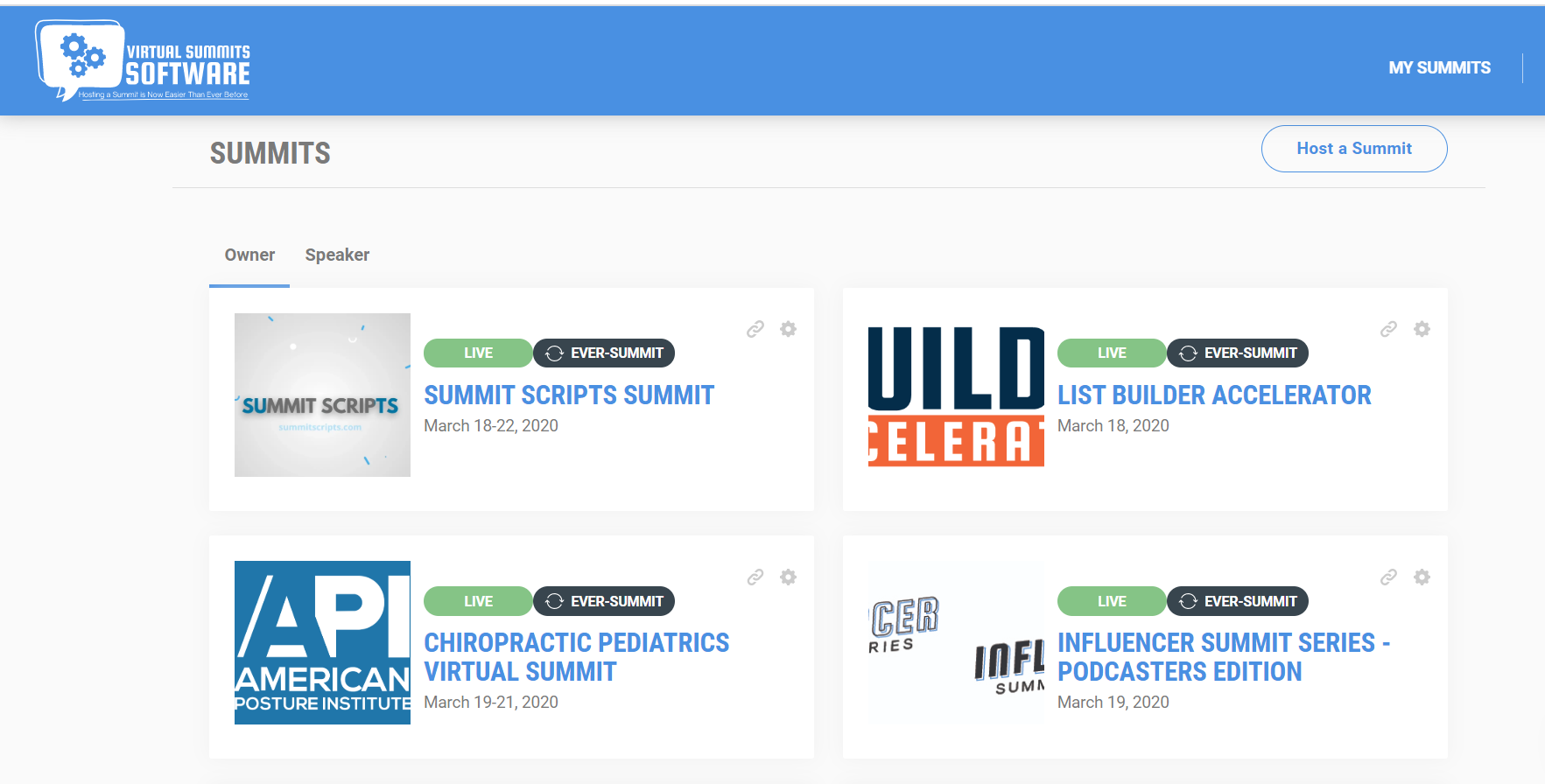Open gear settings for List Builder Accelerator
Screen dimensions: 1545x784
[x=1422, y=329]
